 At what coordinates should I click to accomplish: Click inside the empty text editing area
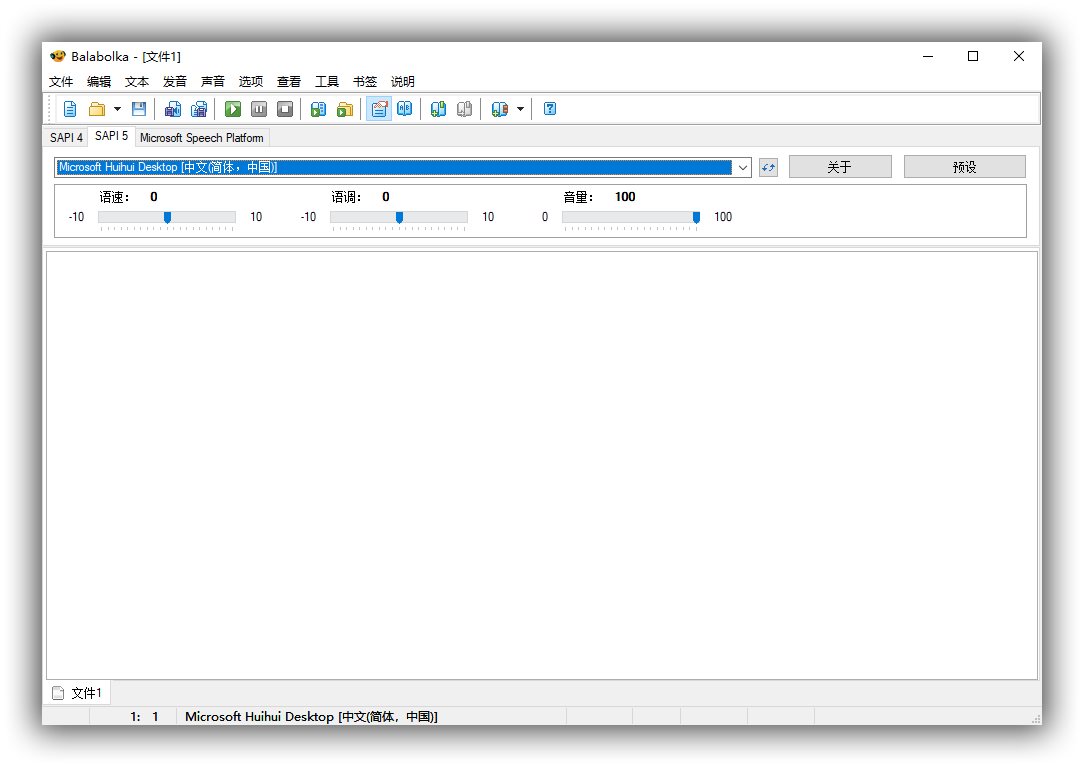542,465
